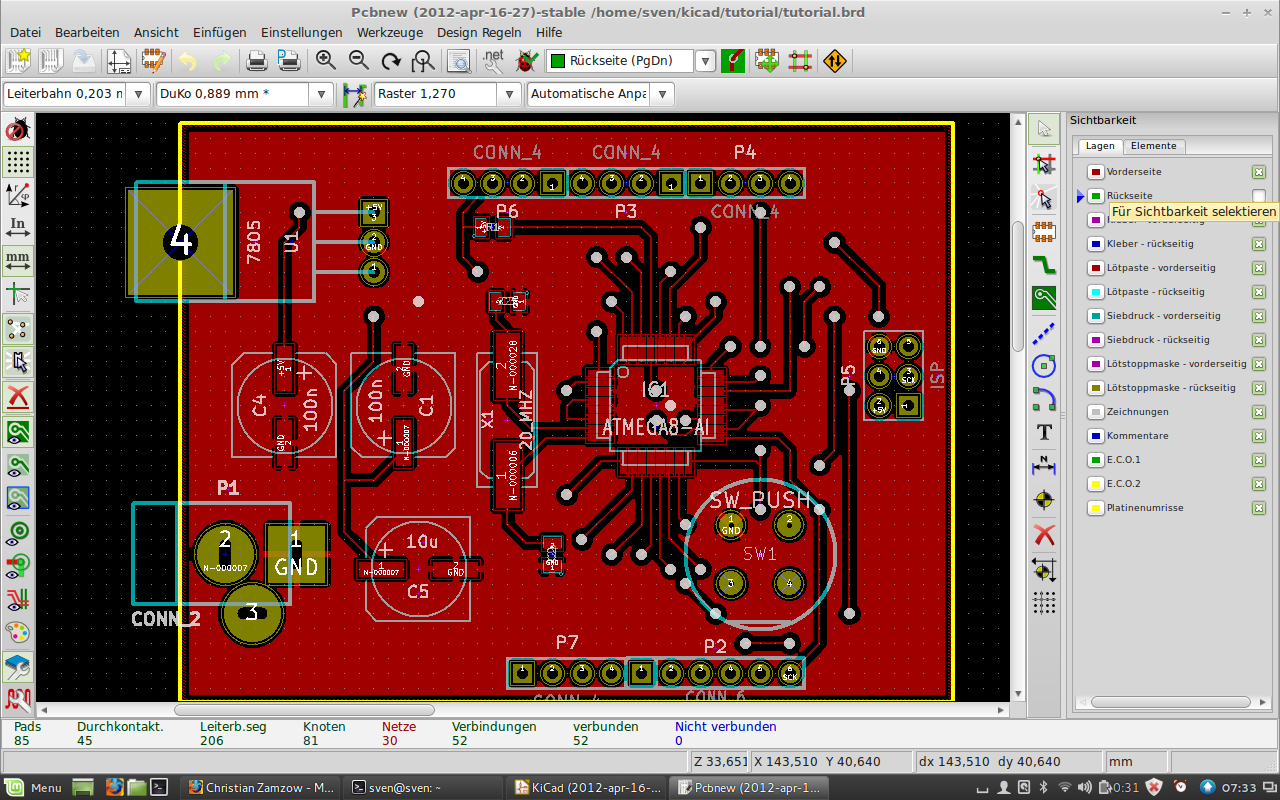Select the draw graphic line tool
The height and width of the screenshot is (800, 1280).
[1044, 332]
